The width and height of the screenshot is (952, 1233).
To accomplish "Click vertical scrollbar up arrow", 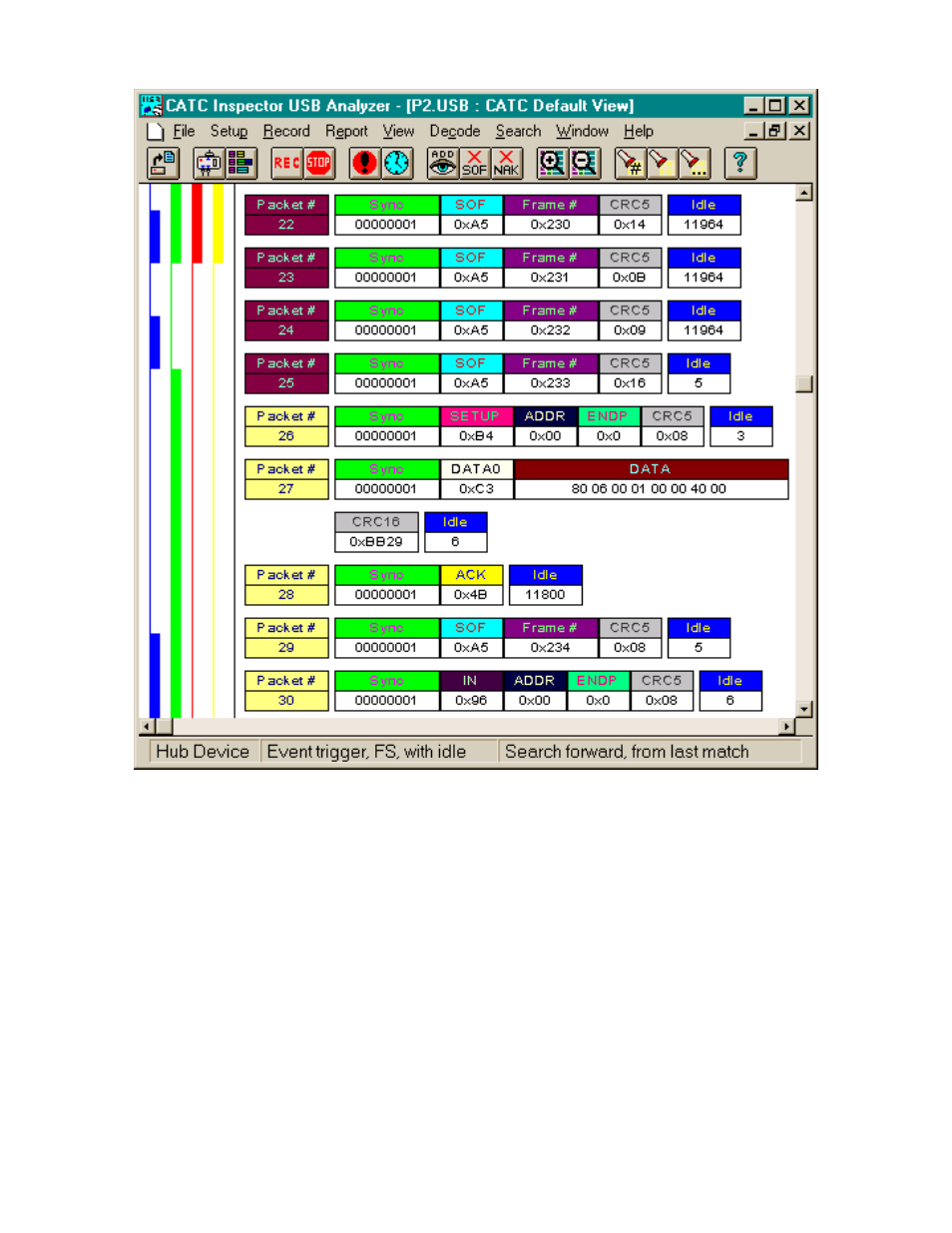I will 804,193.
